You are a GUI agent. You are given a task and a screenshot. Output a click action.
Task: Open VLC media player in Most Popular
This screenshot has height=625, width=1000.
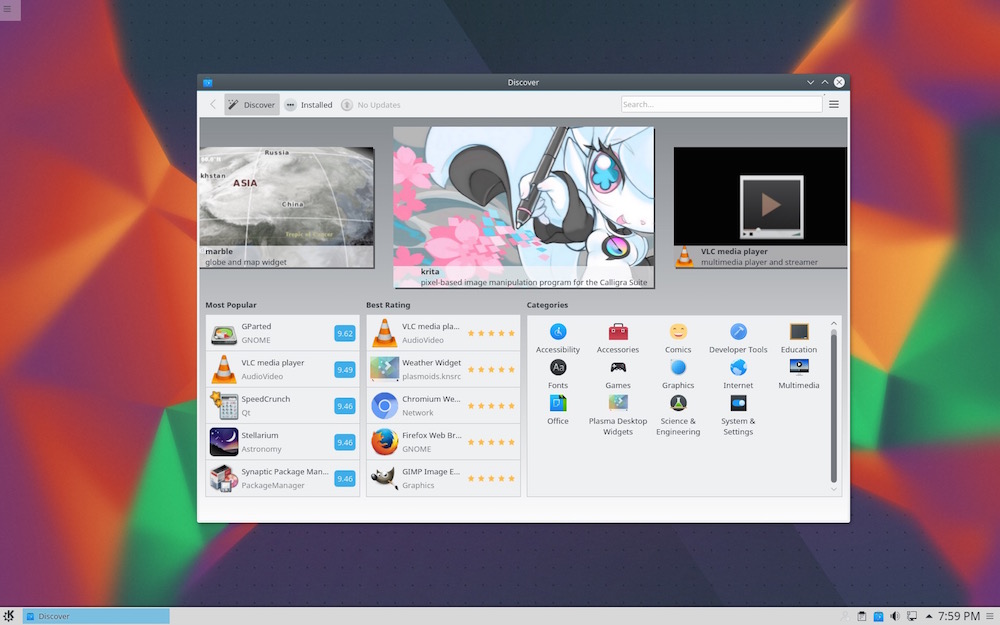coord(283,369)
